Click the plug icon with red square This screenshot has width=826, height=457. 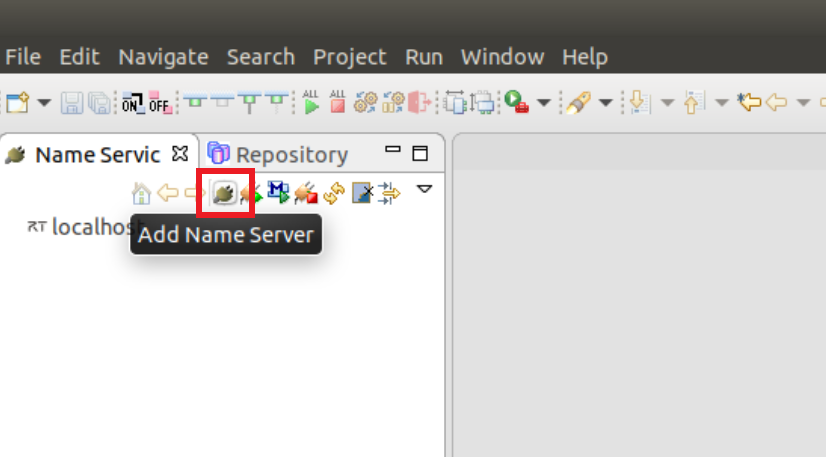point(307,193)
